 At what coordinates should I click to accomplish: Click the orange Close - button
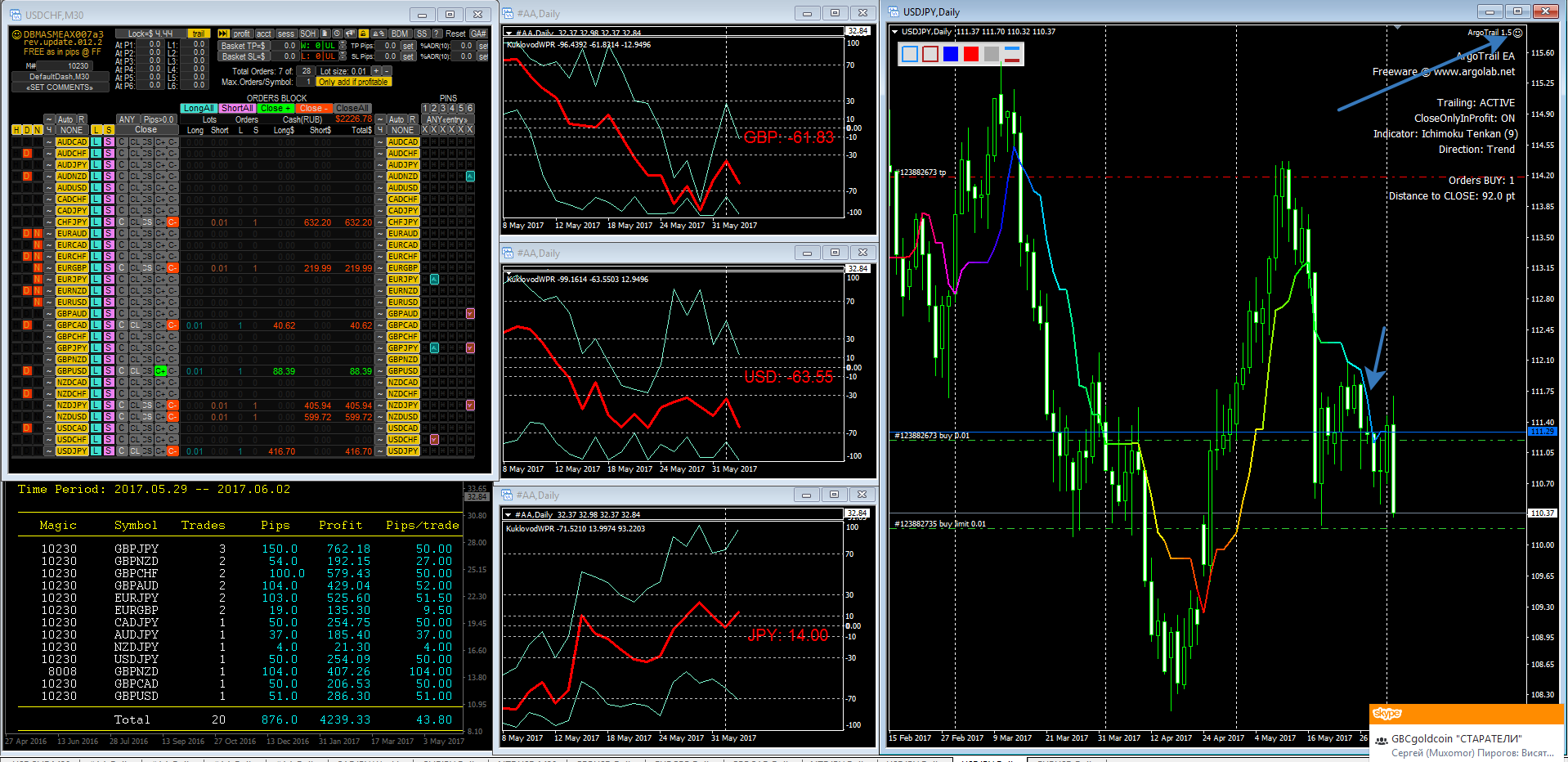coord(314,108)
